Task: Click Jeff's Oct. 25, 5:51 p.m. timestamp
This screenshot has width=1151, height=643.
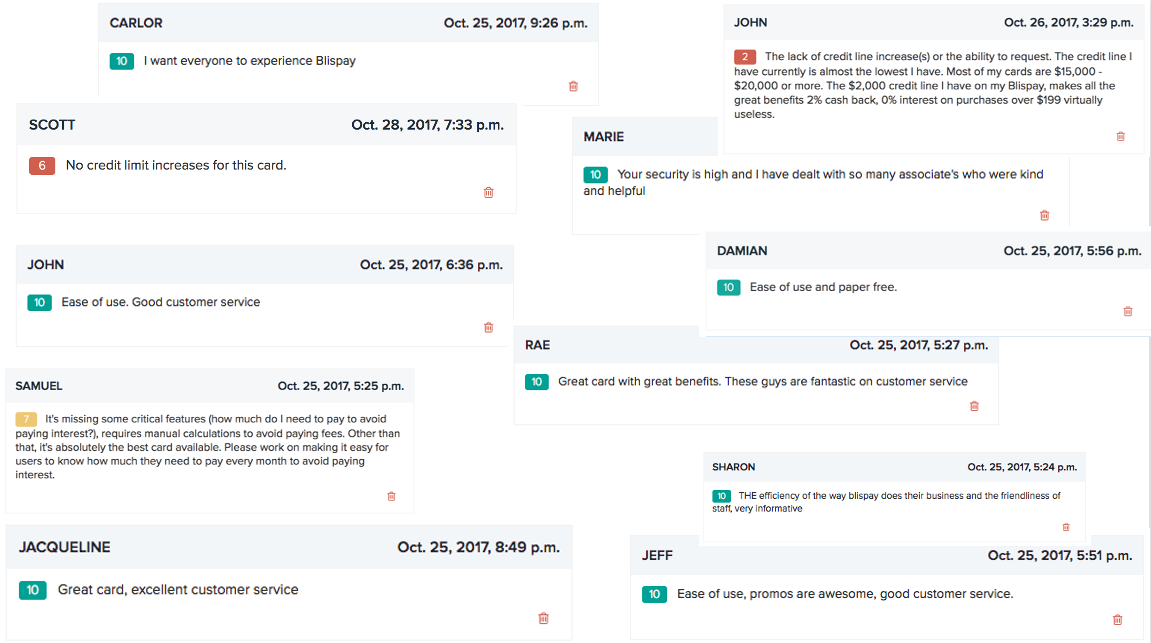Action: click(1059, 555)
